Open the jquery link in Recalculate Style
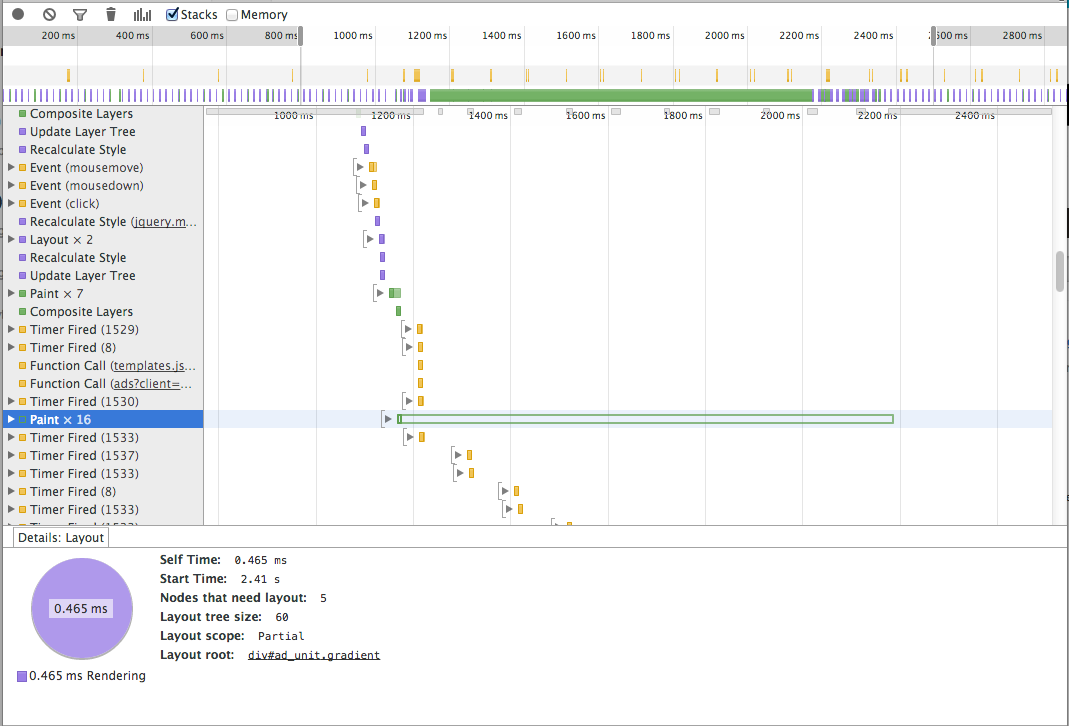This screenshot has width=1069, height=726. (x=164, y=222)
